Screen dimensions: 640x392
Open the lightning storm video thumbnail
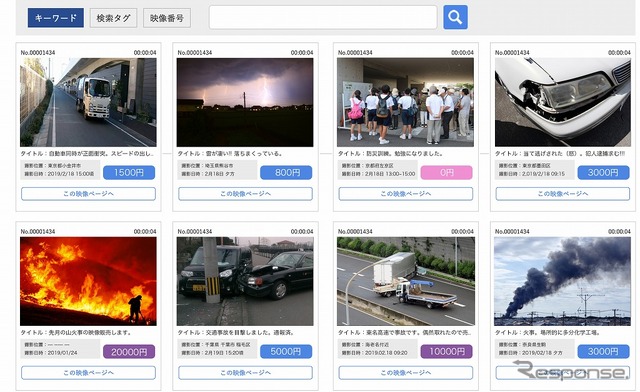(245, 102)
